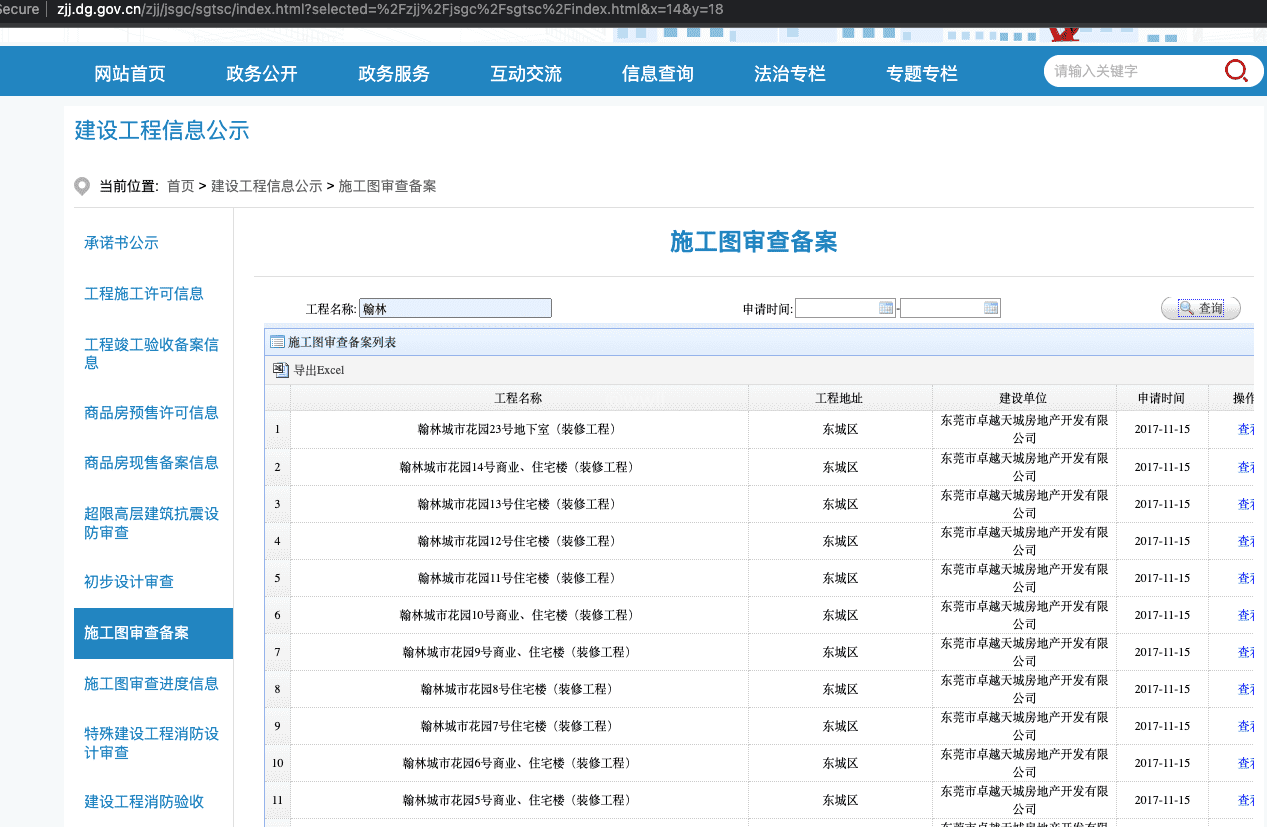The width and height of the screenshot is (1267, 827).
Task: Open 网站首页 in the navigation bar
Action: click(130, 74)
